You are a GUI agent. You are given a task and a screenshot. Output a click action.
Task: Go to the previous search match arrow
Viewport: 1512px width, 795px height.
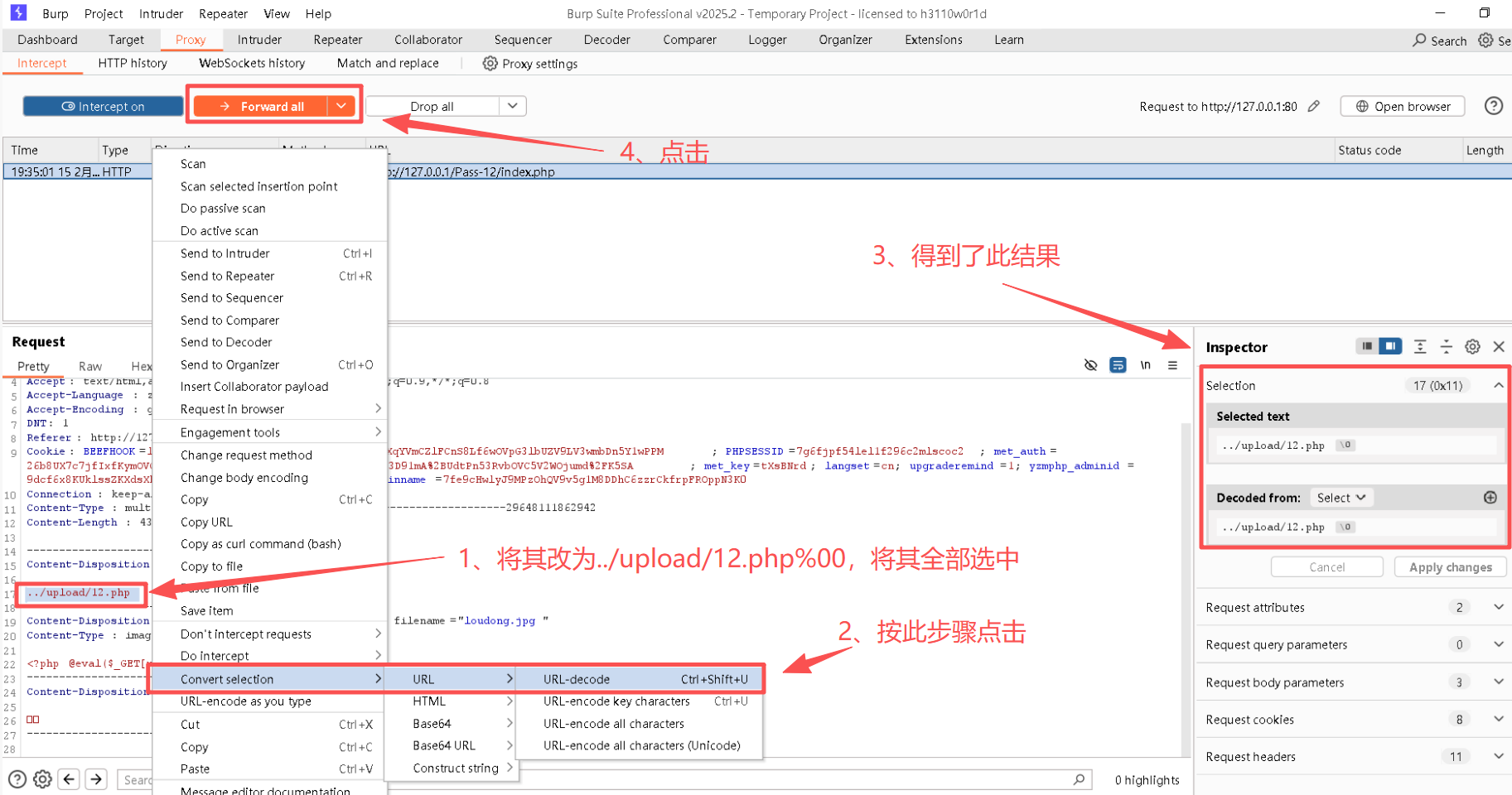(x=70, y=779)
